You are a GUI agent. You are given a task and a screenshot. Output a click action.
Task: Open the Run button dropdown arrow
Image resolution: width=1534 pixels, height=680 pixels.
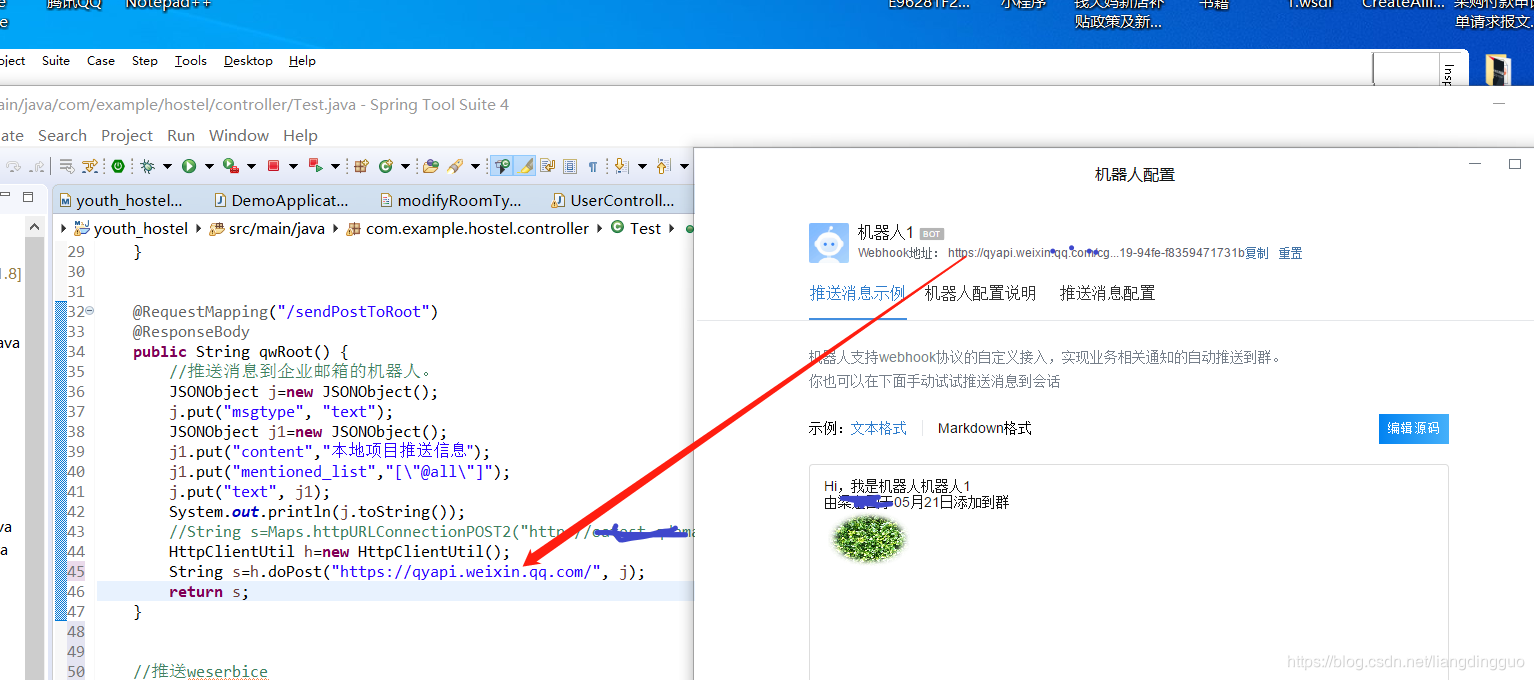click(x=208, y=165)
